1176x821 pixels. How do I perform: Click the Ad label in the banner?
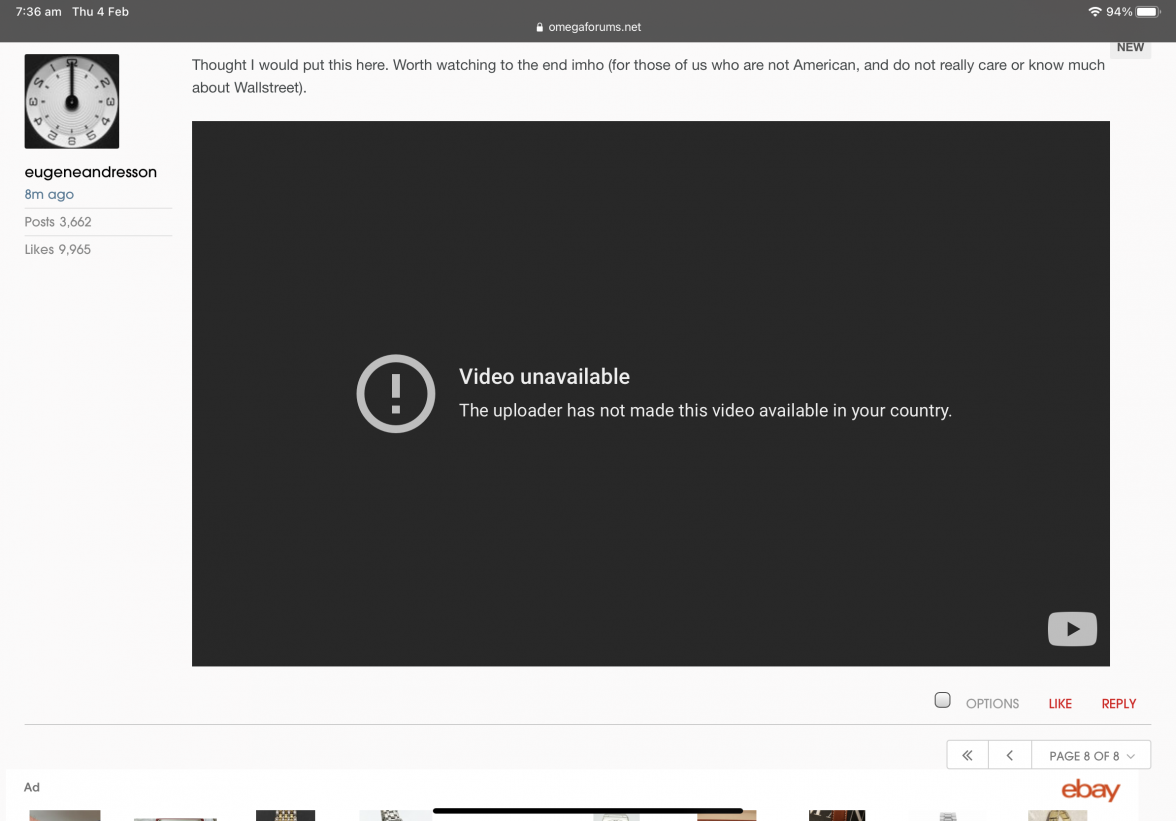32,787
